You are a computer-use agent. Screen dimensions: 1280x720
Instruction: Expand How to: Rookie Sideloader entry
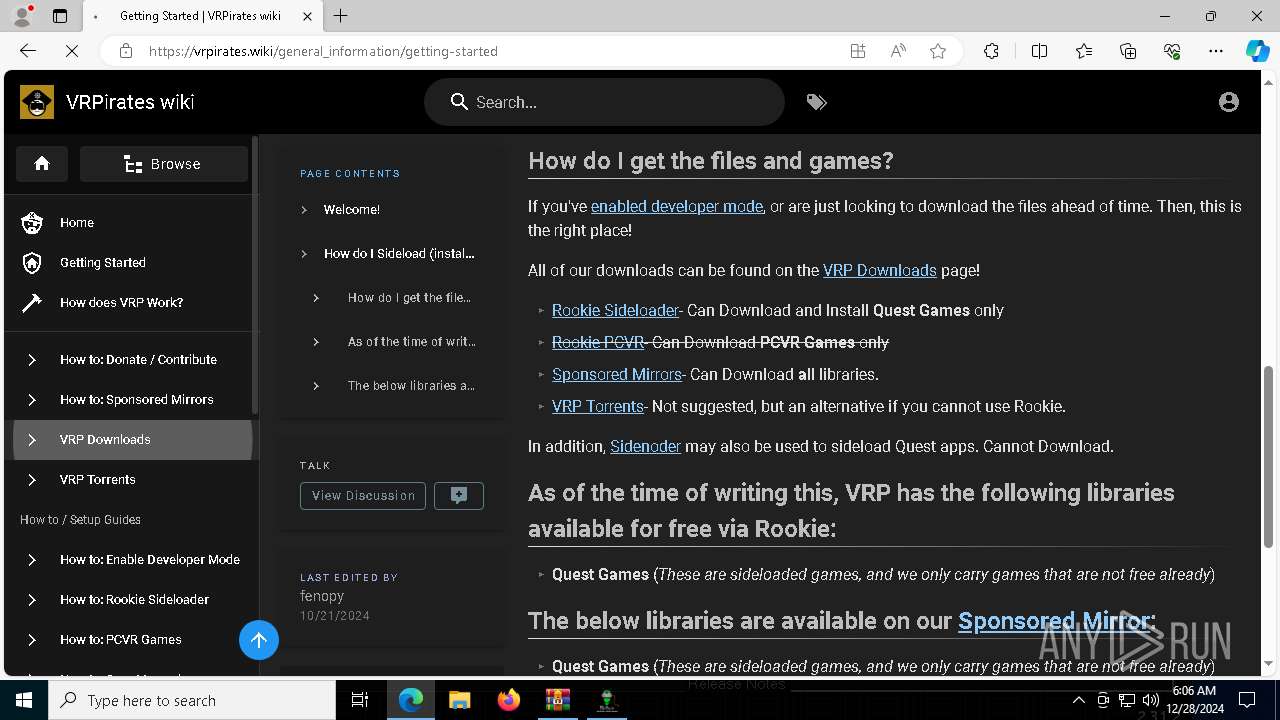tap(32, 600)
